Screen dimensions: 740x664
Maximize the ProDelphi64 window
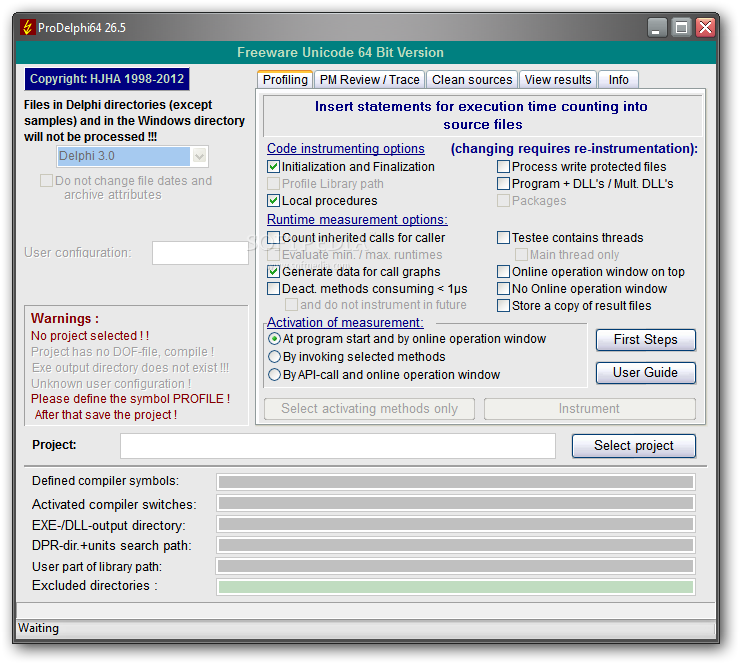tap(681, 27)
